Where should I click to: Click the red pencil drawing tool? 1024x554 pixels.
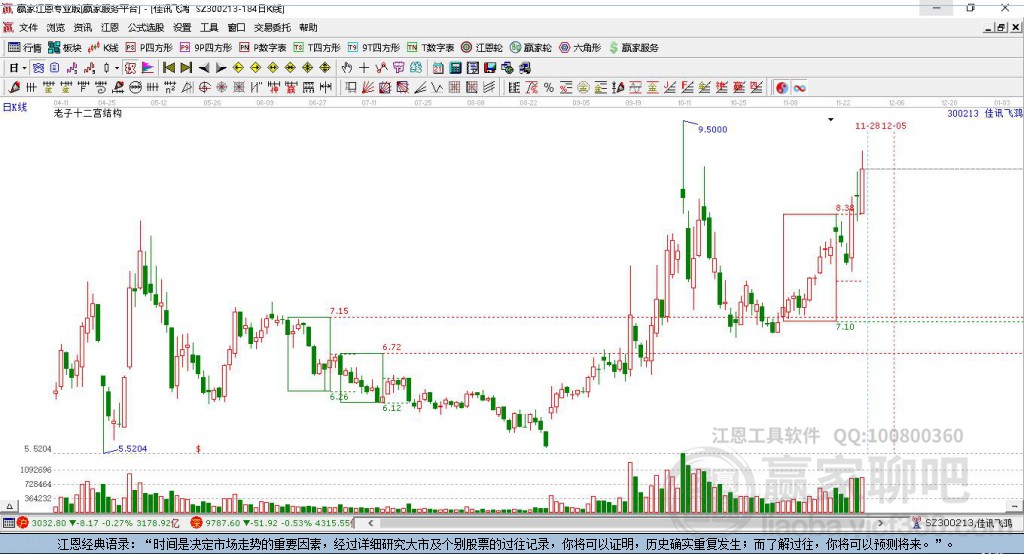(14, 88)
